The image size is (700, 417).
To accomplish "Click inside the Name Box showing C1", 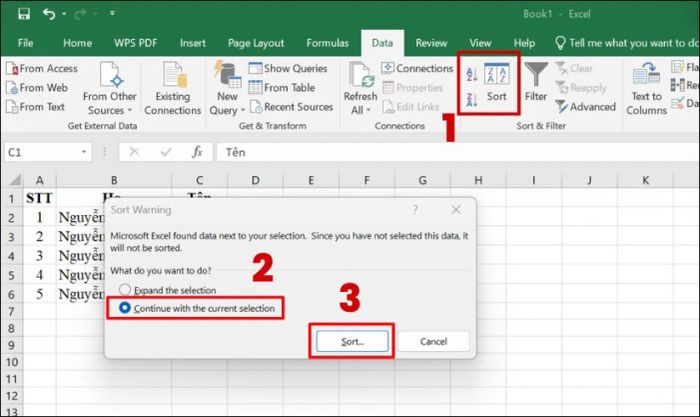I will pyautogui.click(x=41, y=152).
